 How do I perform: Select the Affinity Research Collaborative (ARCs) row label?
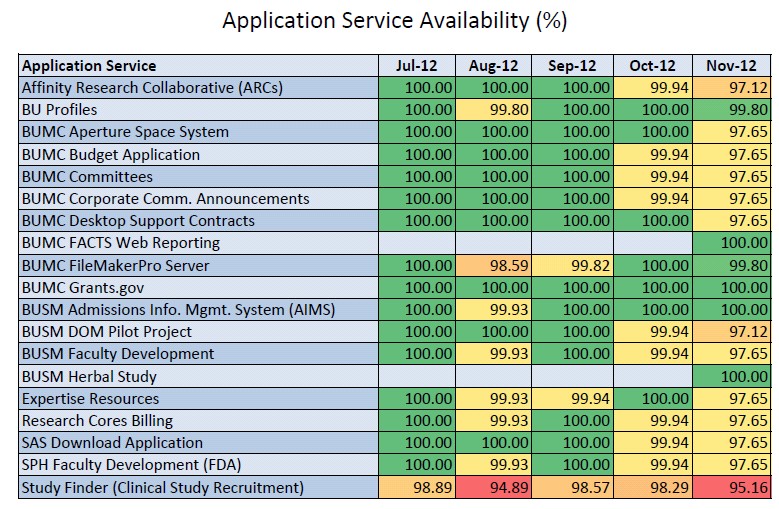[x=199, y=87]
